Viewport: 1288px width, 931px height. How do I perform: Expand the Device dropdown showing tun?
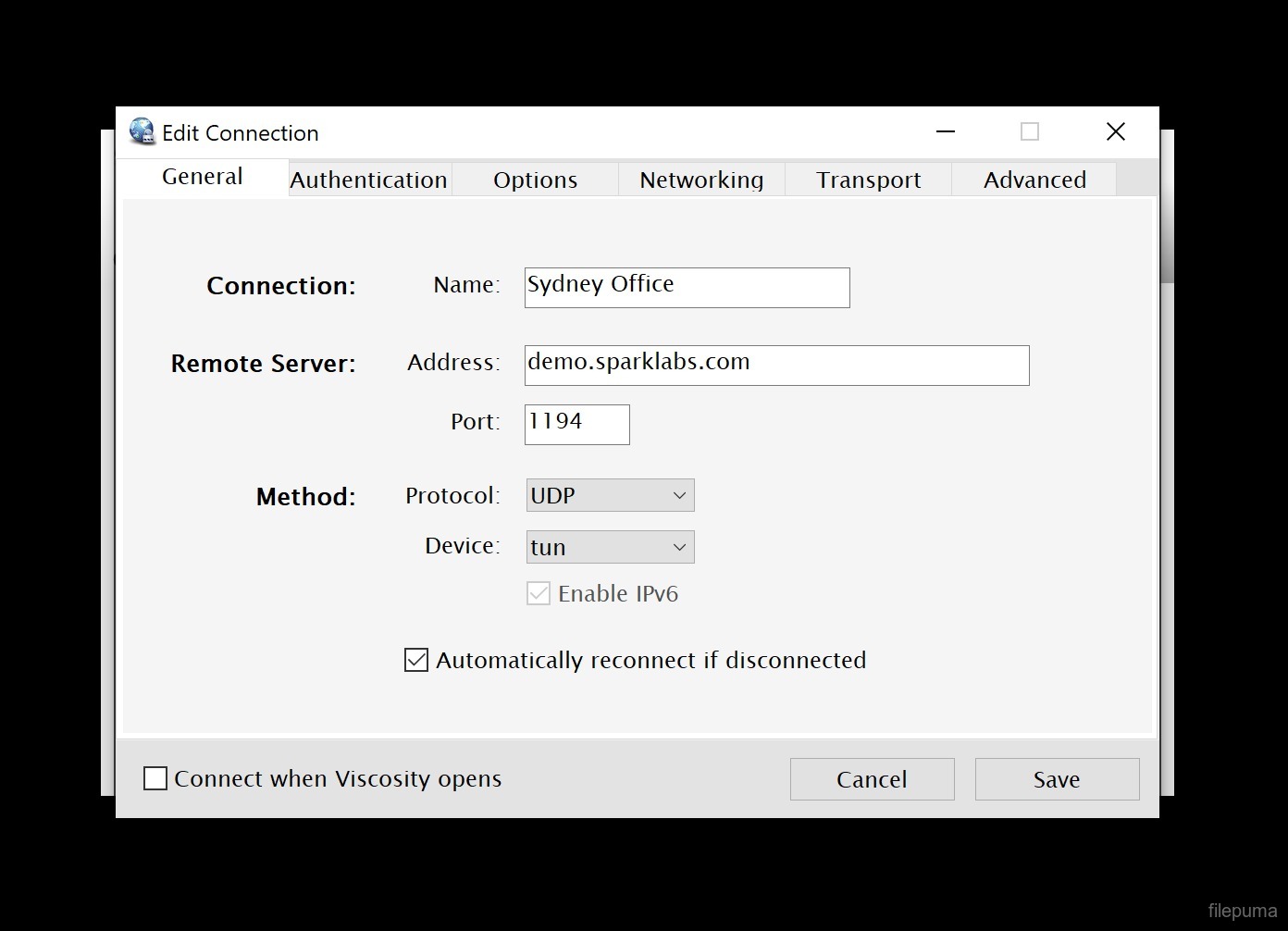pyautogui.click(x=610, y=547)
